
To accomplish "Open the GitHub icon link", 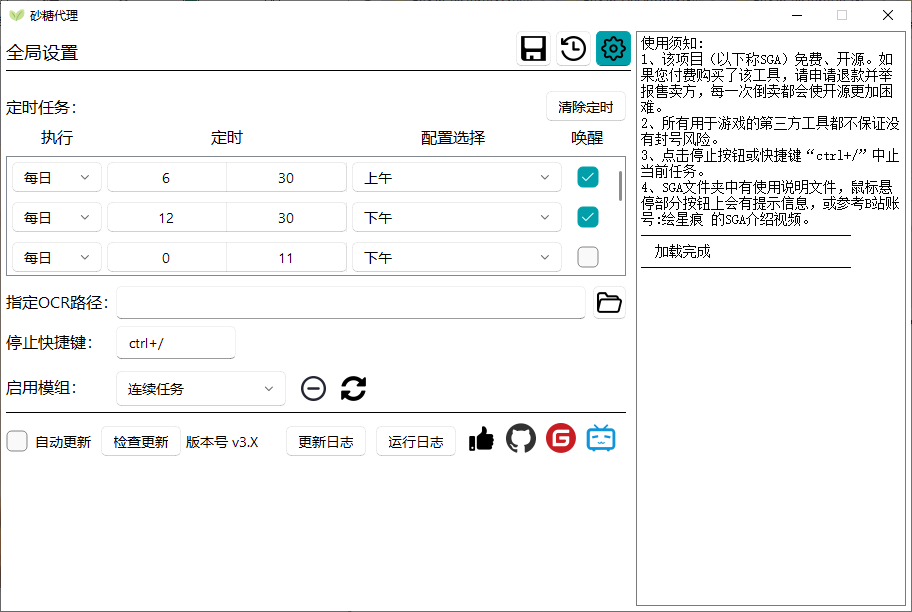I will pos(521,438).
